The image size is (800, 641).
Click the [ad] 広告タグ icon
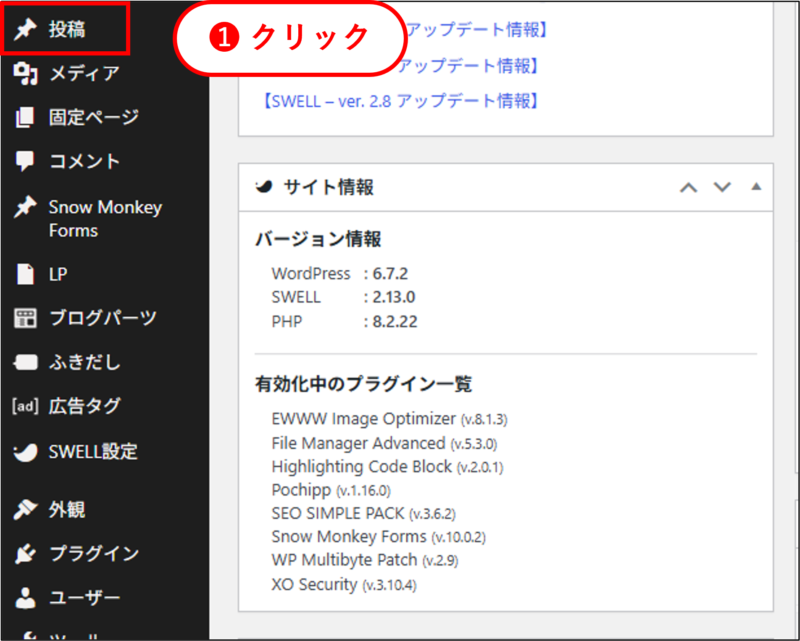coord(25,406)
